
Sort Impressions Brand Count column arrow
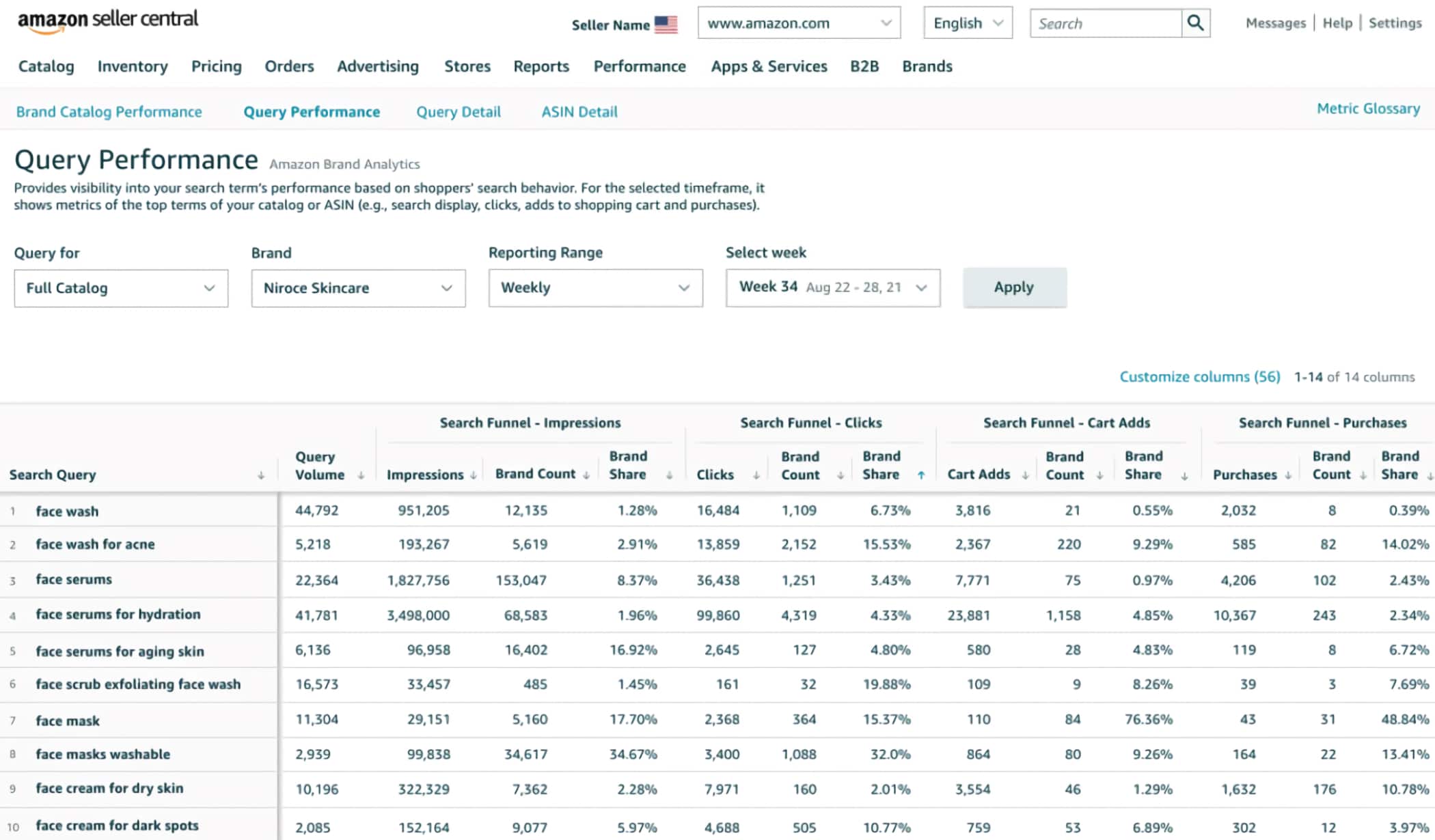586,475
